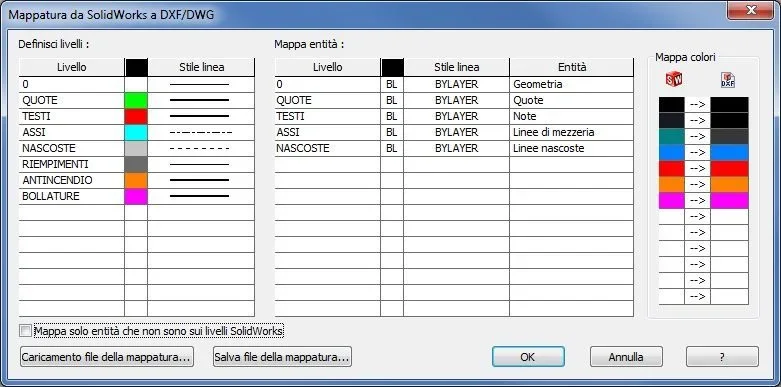This screenshot has width=781, height=387.
Task: Change line style of ASSI layer
Action: pyautogui.click(x=201, y=132)
